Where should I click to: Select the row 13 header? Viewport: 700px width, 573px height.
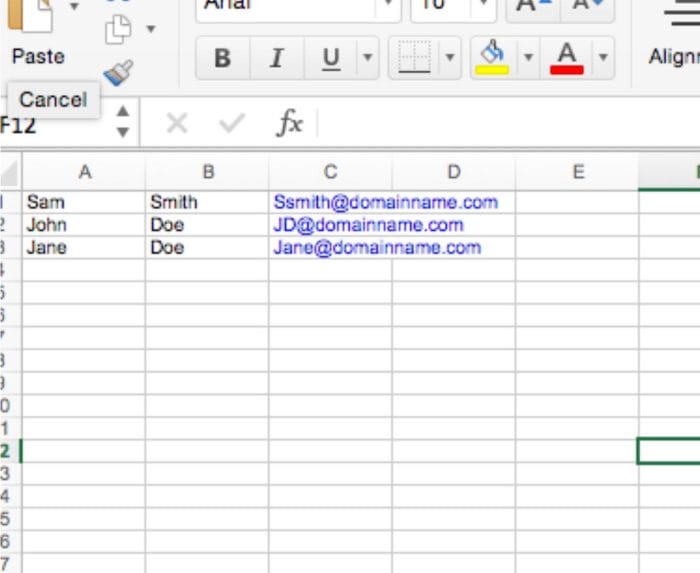(10, 474)
